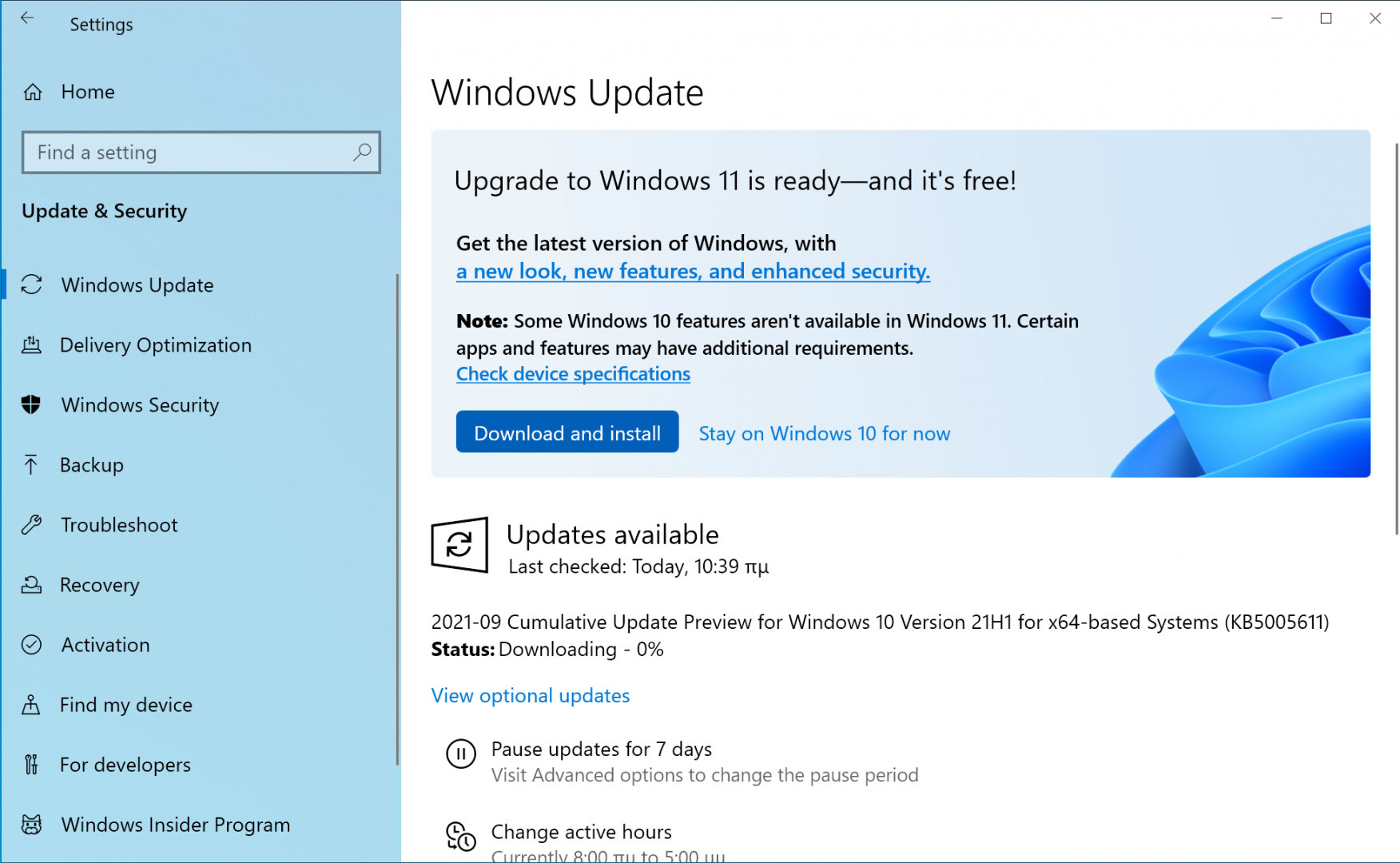This screenshot has height=863, width=1400.
Task: Close the Settings window
Action: click(1375, 18)
